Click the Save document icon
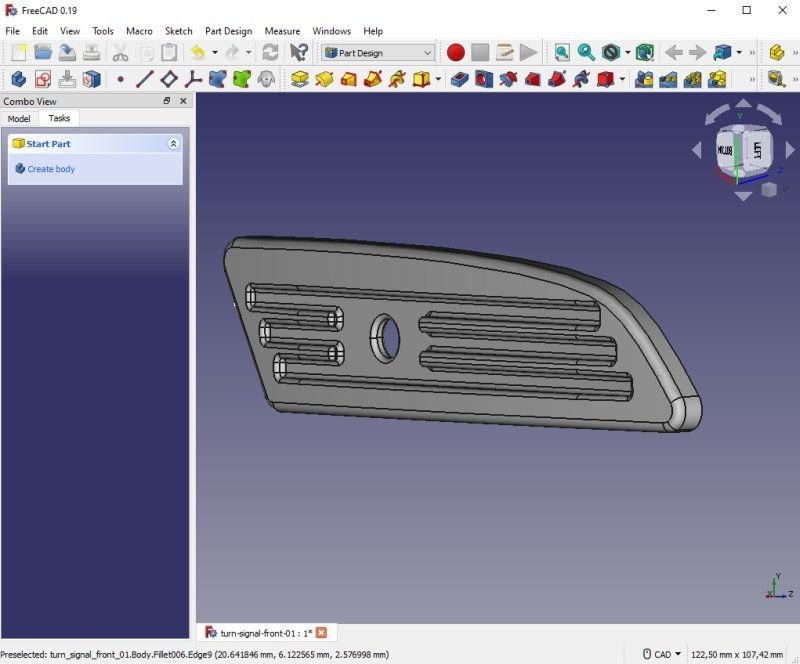This screenshot has width=800, height=664. pos(66,52)
